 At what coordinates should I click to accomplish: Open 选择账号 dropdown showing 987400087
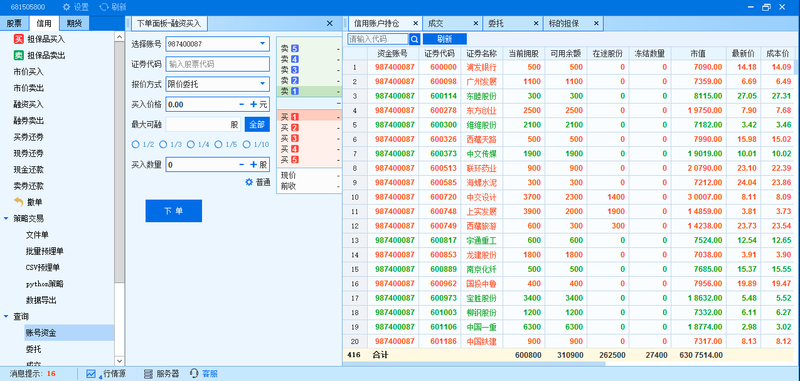click(218, 44)
